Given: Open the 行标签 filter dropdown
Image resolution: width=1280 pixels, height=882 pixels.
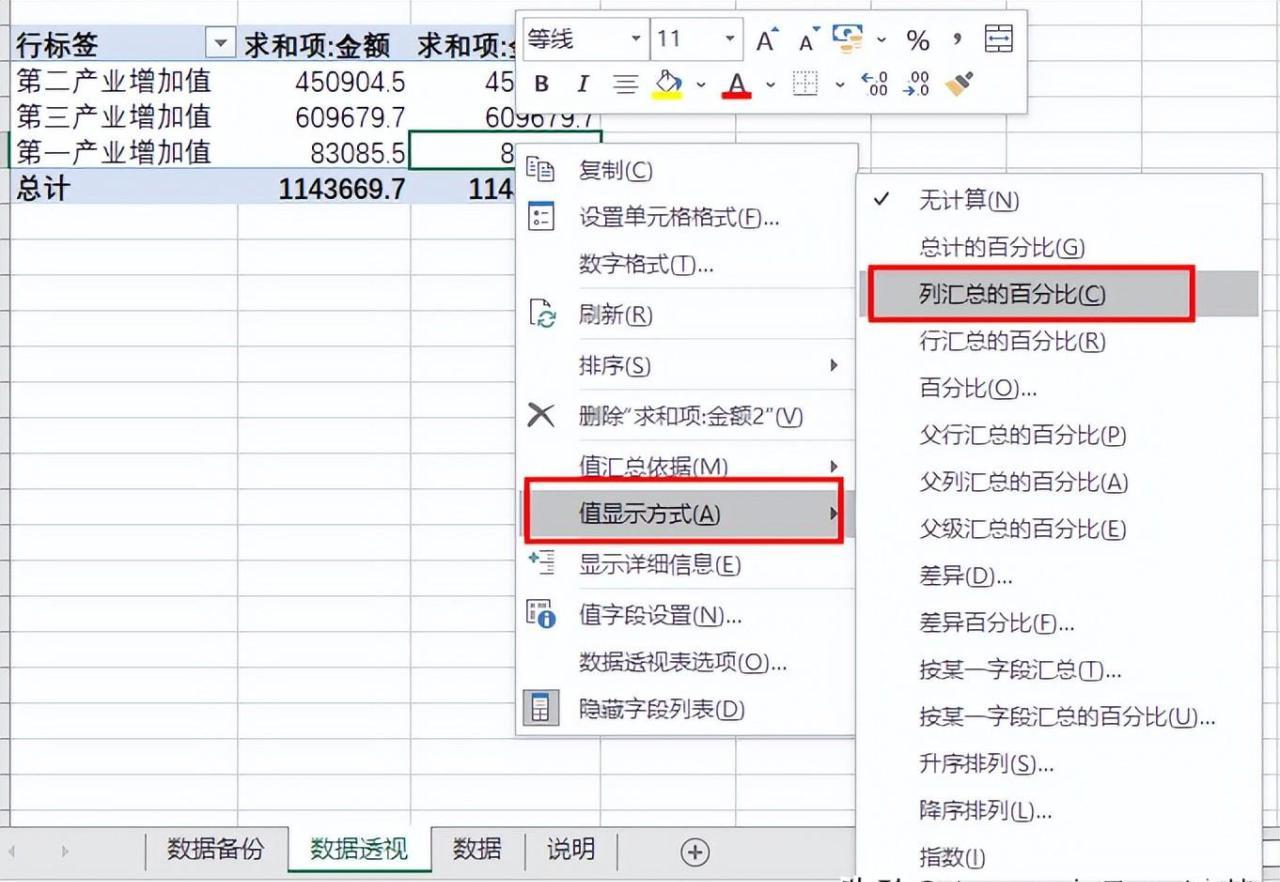Looking at the screenshot, I should tap(219, 43).
